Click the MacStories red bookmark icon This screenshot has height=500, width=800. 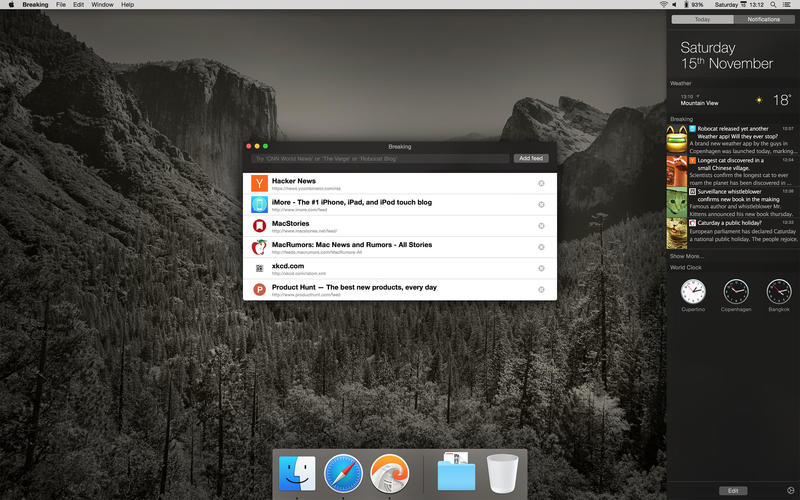tap(259, 226)
